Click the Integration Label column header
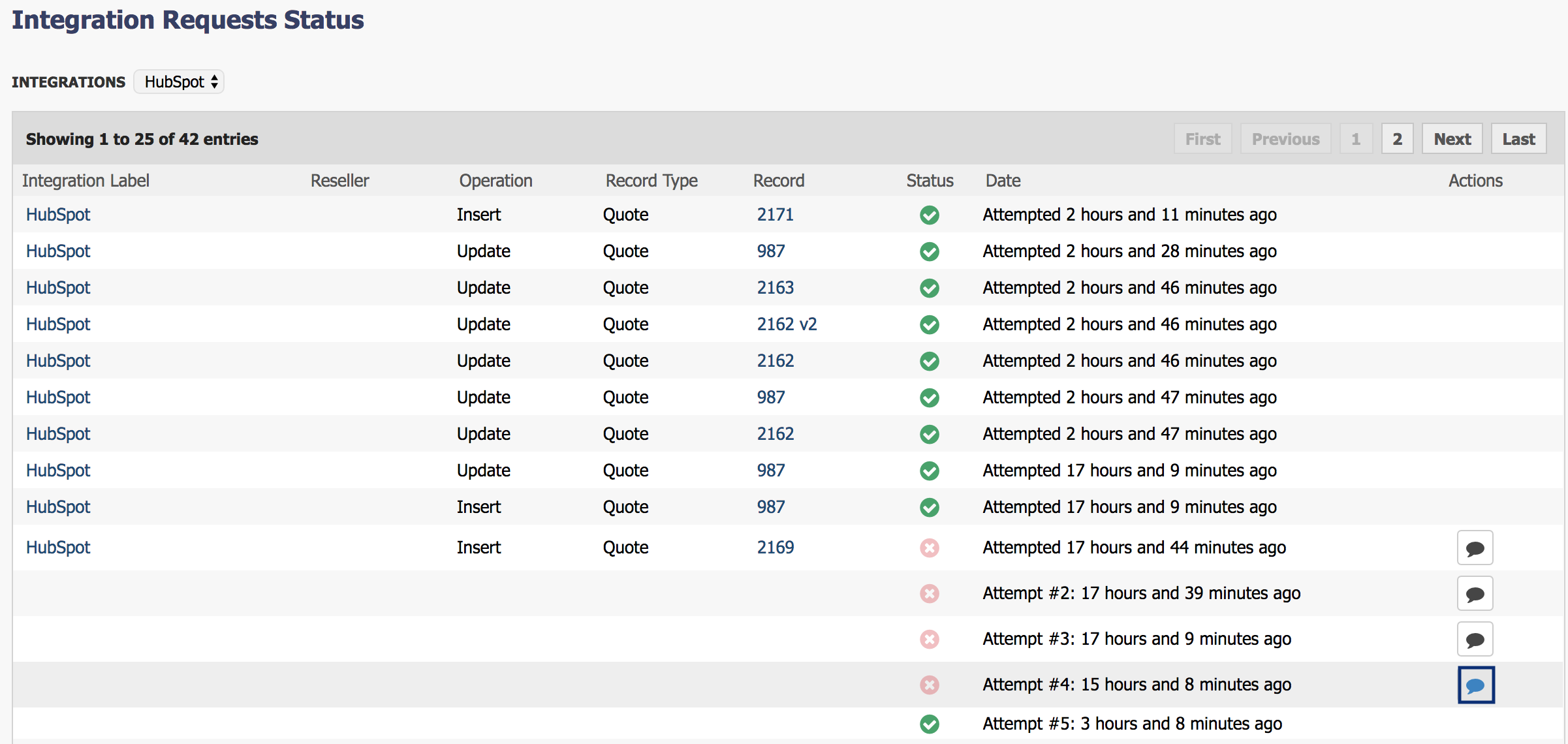Viewport: 1568px width, 744px height. coord(86,181)
